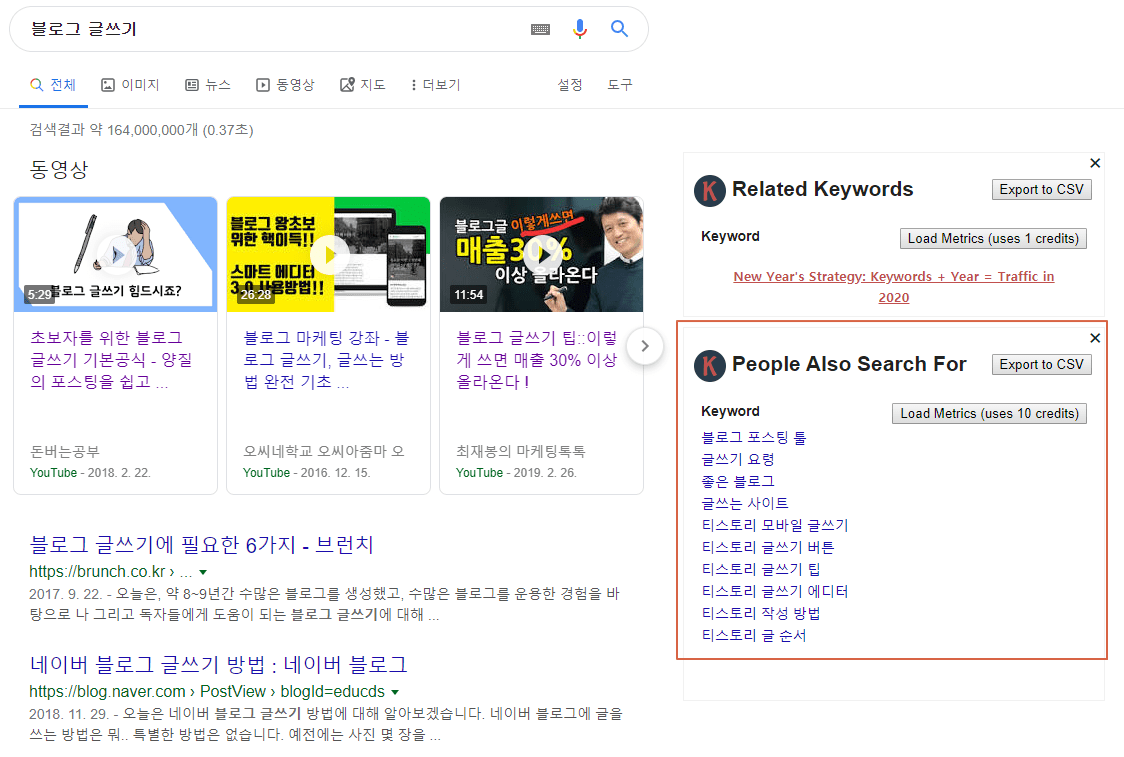Load Metrics using 1 credits
Viewport: 1124px width, 757px height.
click(993, 239)
